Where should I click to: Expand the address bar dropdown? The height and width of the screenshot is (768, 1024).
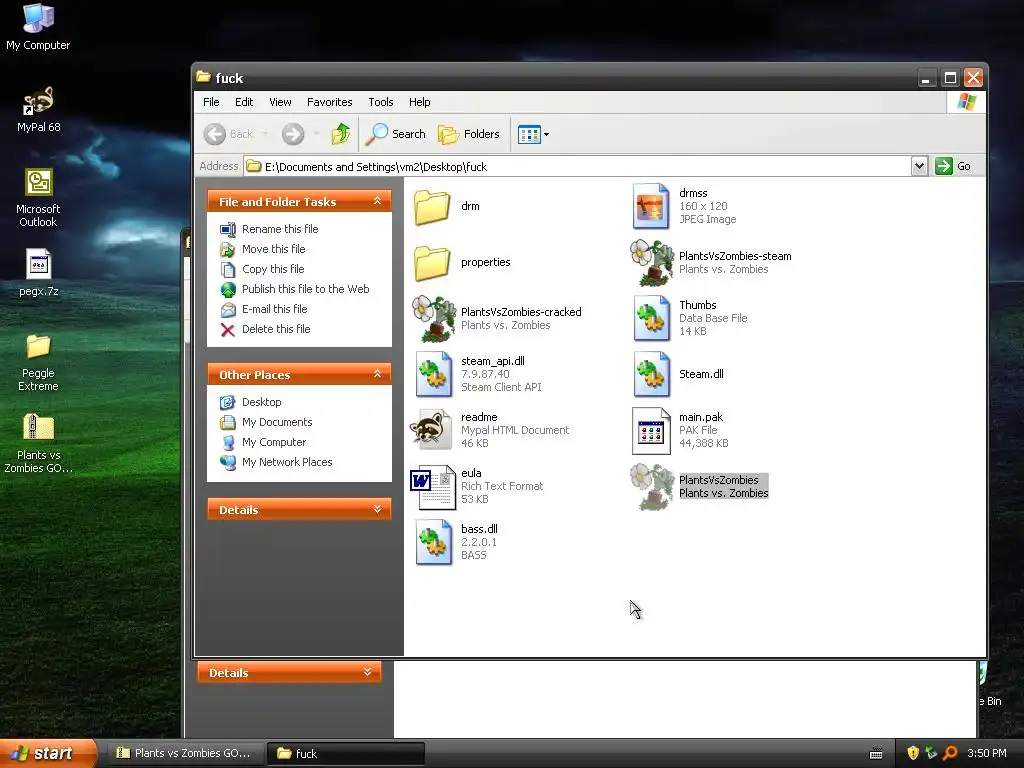tap(919, 167)
